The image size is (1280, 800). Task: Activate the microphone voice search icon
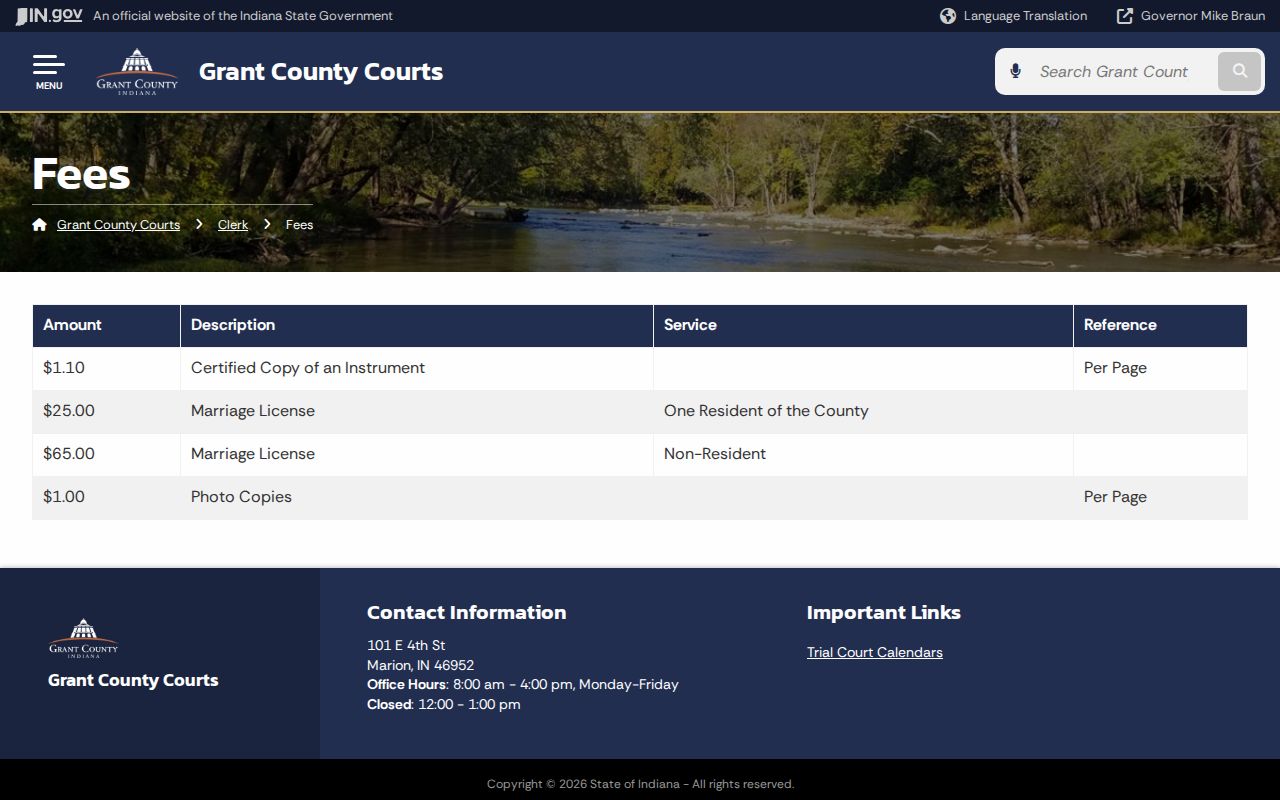(x=1015, y=71)
